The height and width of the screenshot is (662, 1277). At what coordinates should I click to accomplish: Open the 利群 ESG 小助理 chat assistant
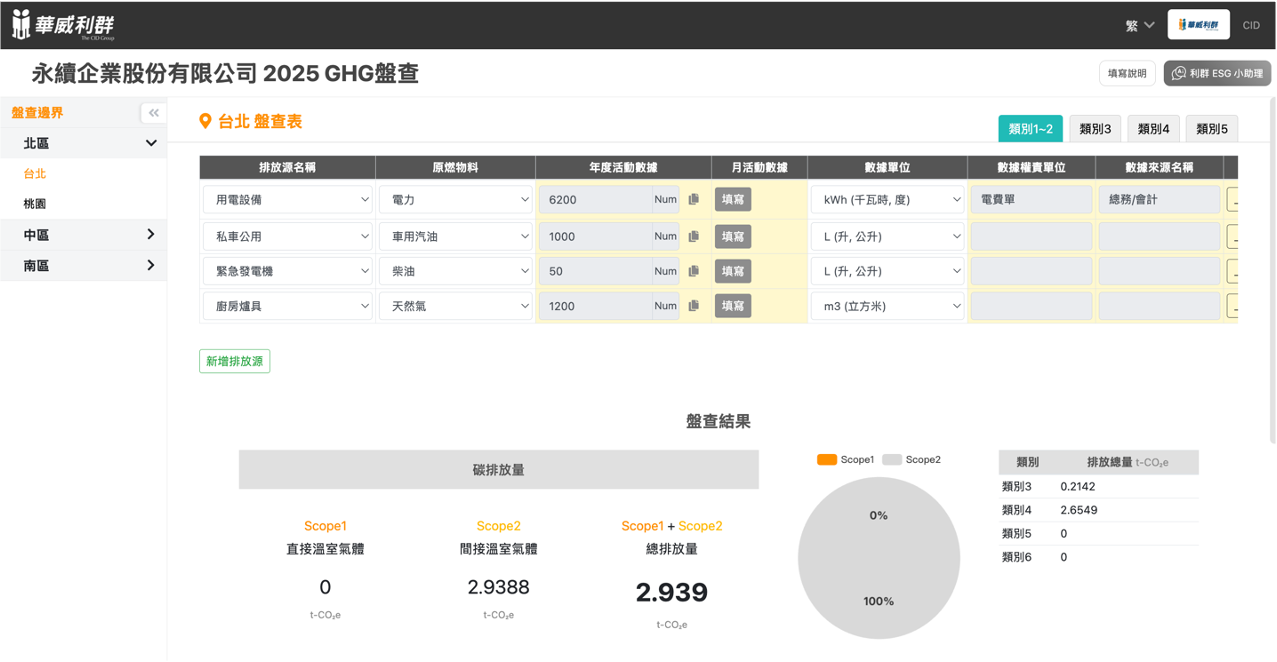[1217, 73]
